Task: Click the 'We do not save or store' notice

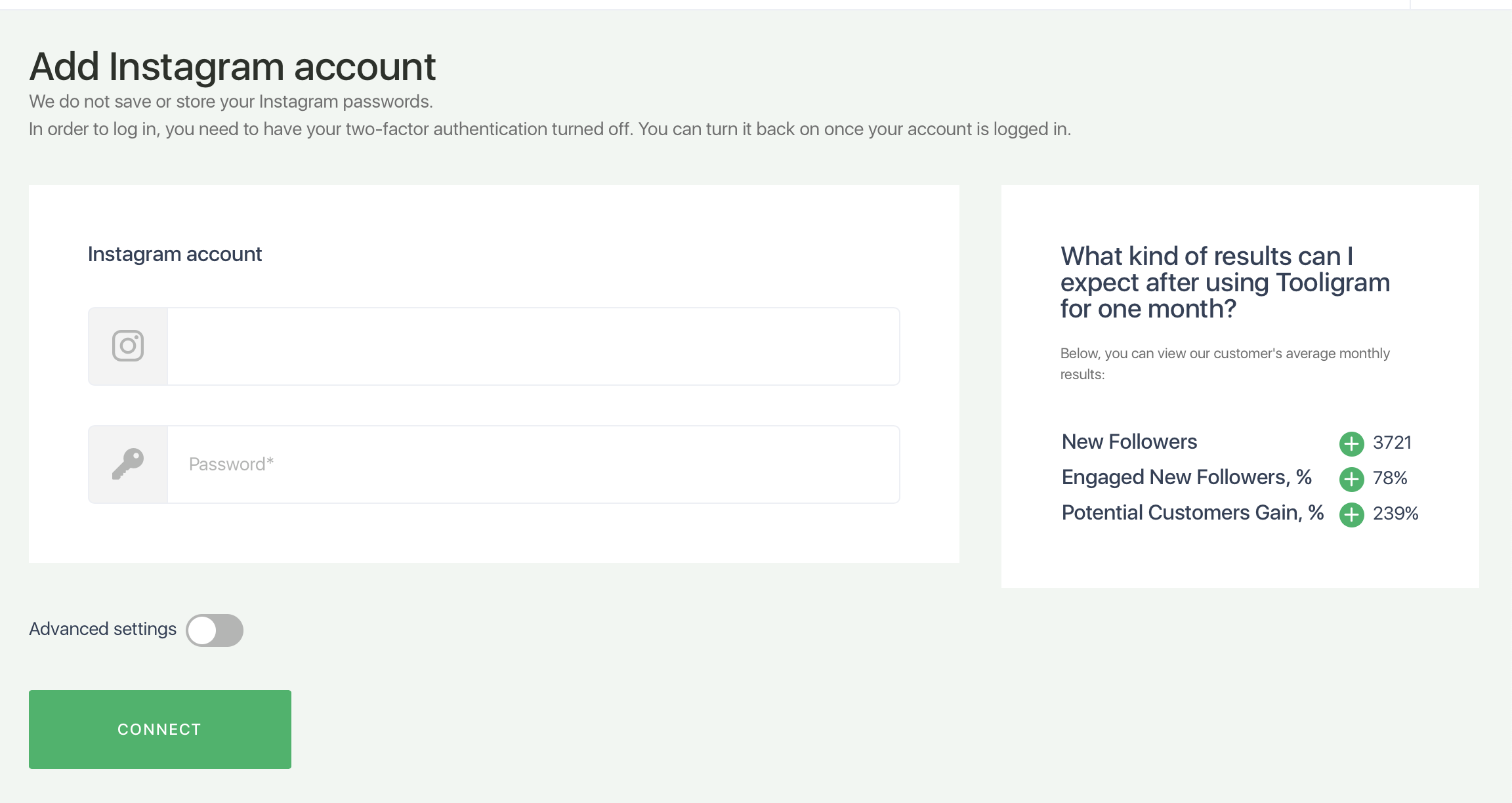Action: tap(231, 102)
